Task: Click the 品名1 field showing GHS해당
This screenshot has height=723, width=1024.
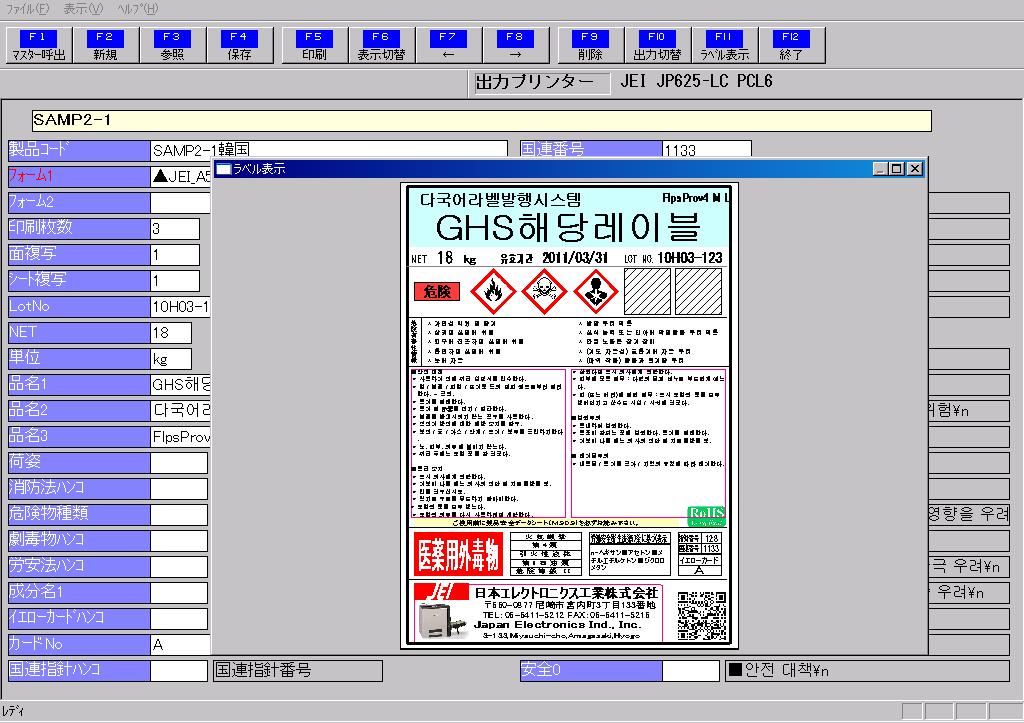Action: tap(180, 385)
